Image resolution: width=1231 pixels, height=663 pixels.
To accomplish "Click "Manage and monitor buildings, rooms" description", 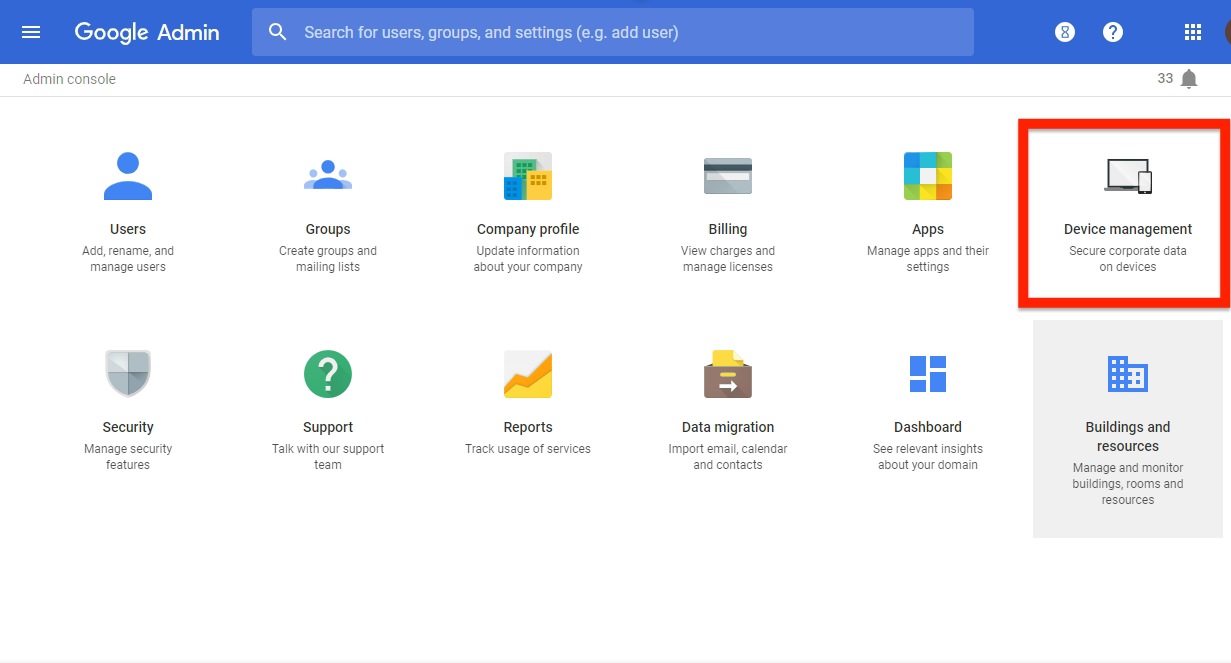I will 1128,484.
